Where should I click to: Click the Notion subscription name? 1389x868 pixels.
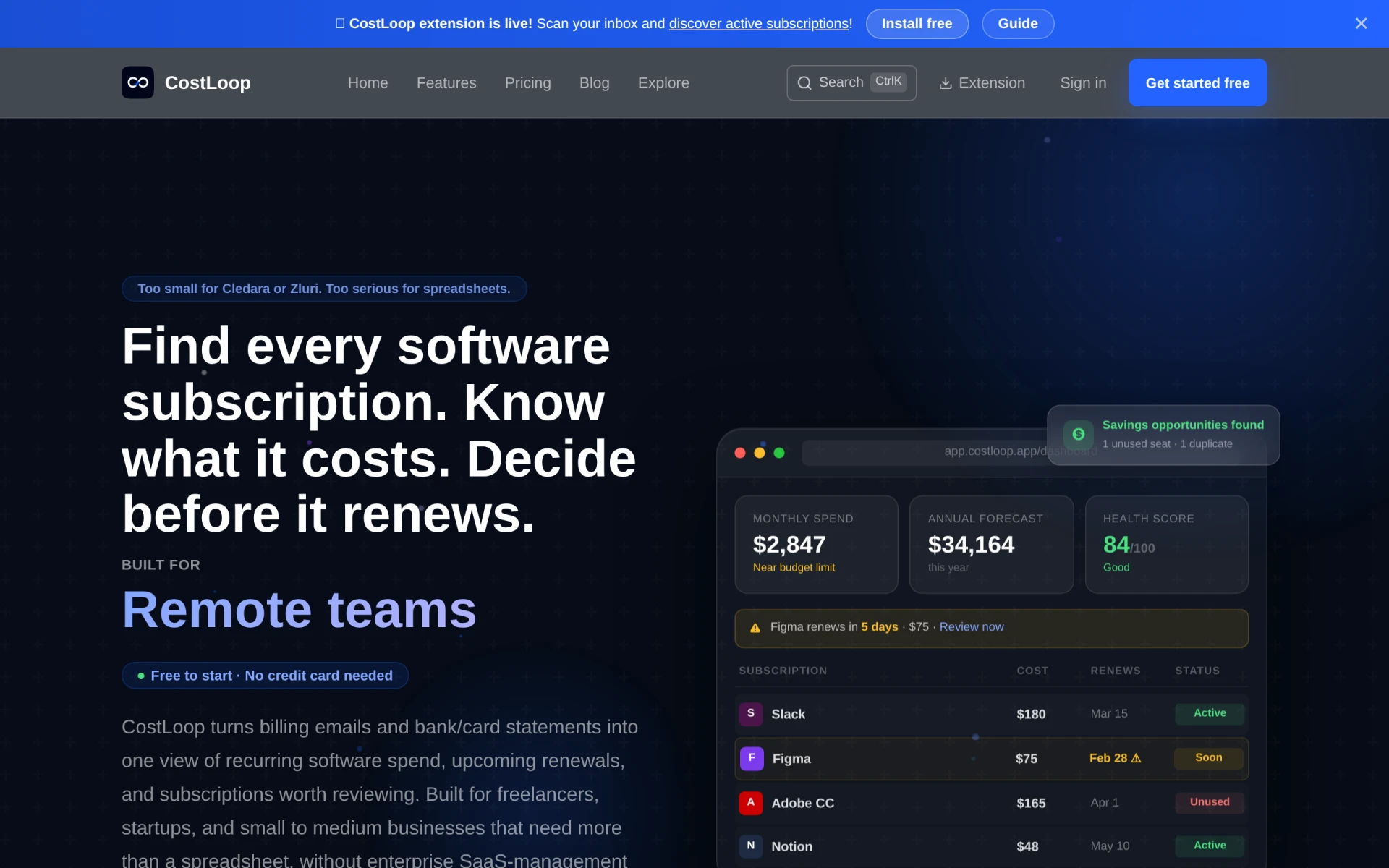(791, 846)
